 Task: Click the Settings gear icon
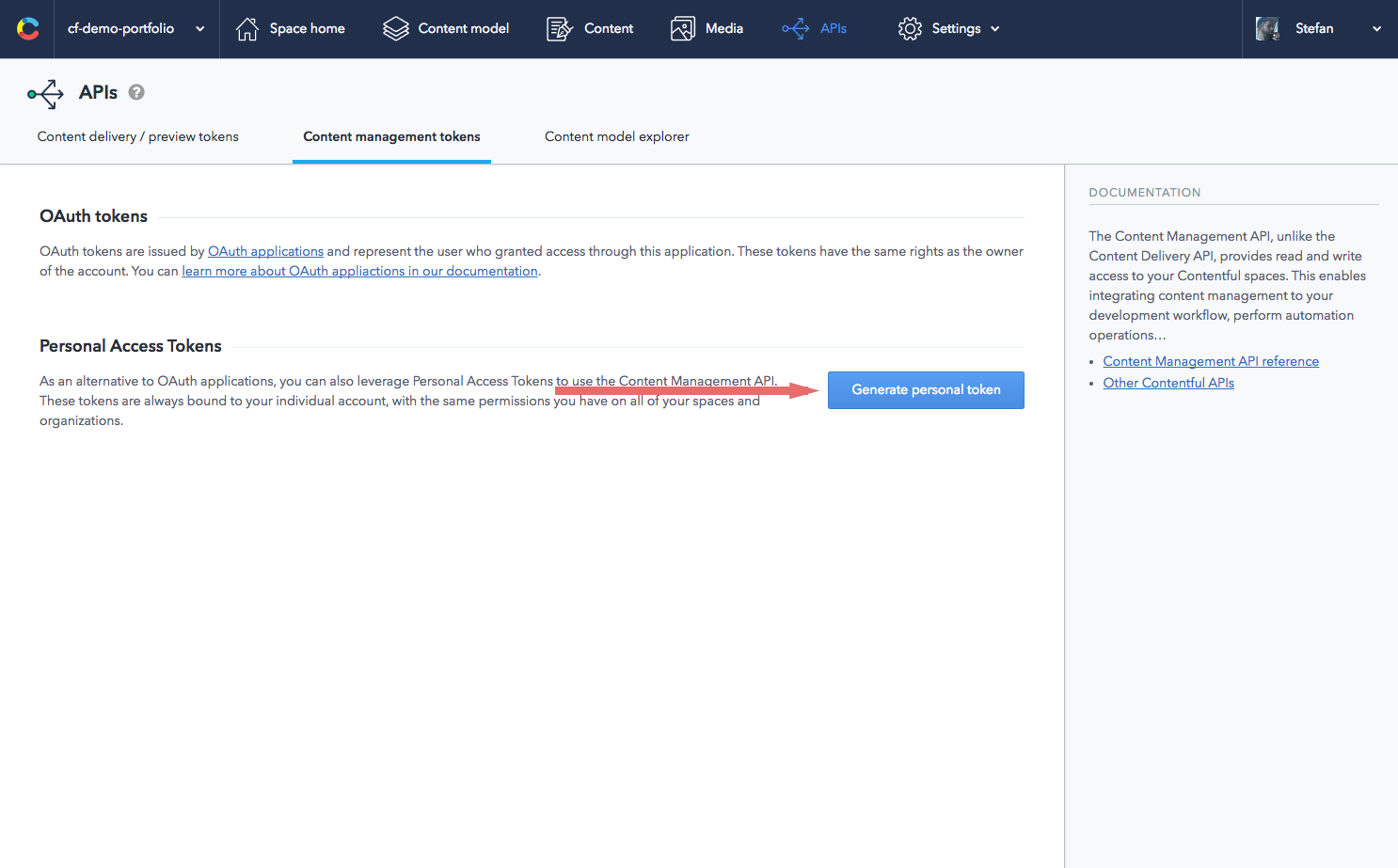[x=910, y=29]
